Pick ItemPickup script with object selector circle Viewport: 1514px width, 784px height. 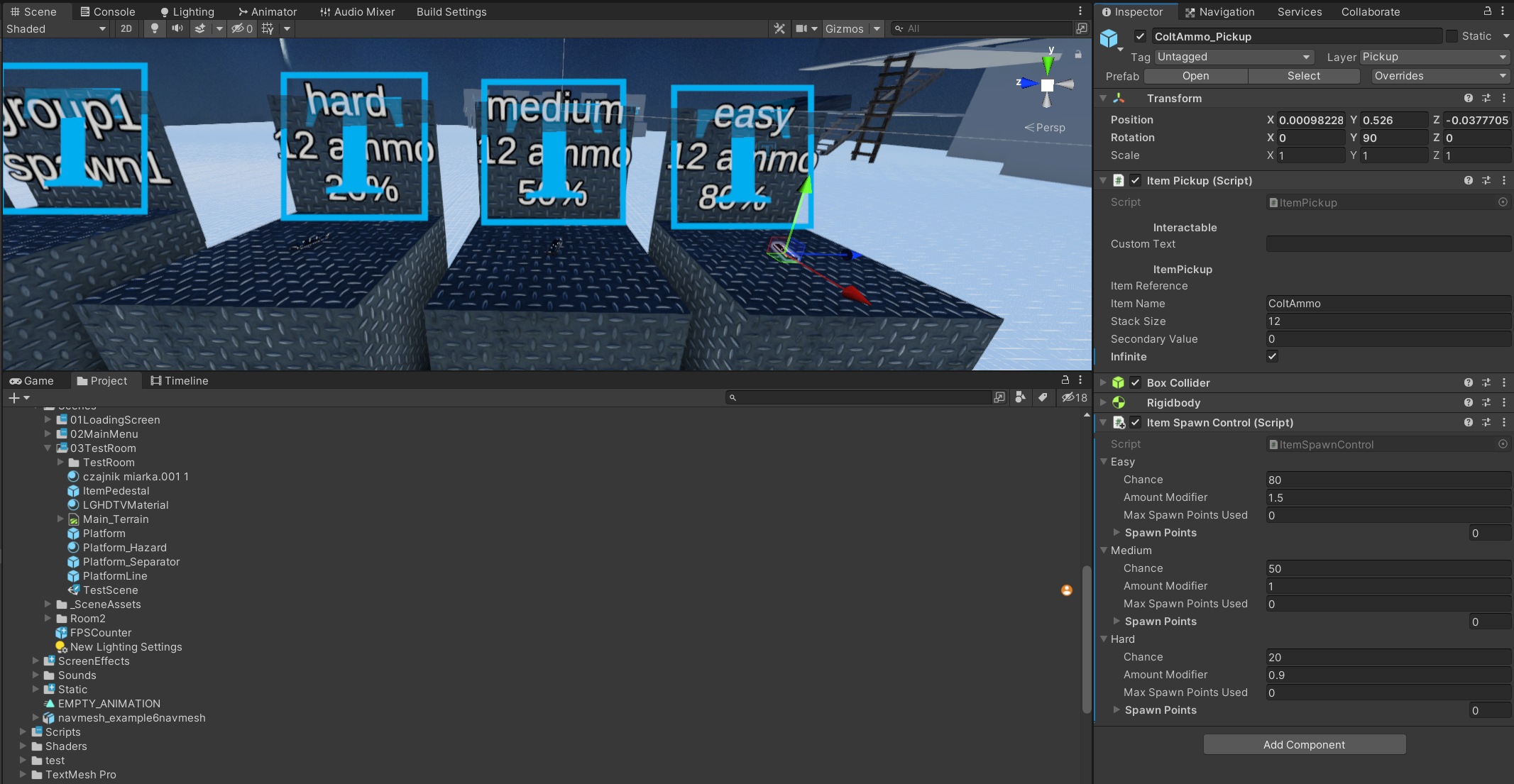coord(1503,202)
